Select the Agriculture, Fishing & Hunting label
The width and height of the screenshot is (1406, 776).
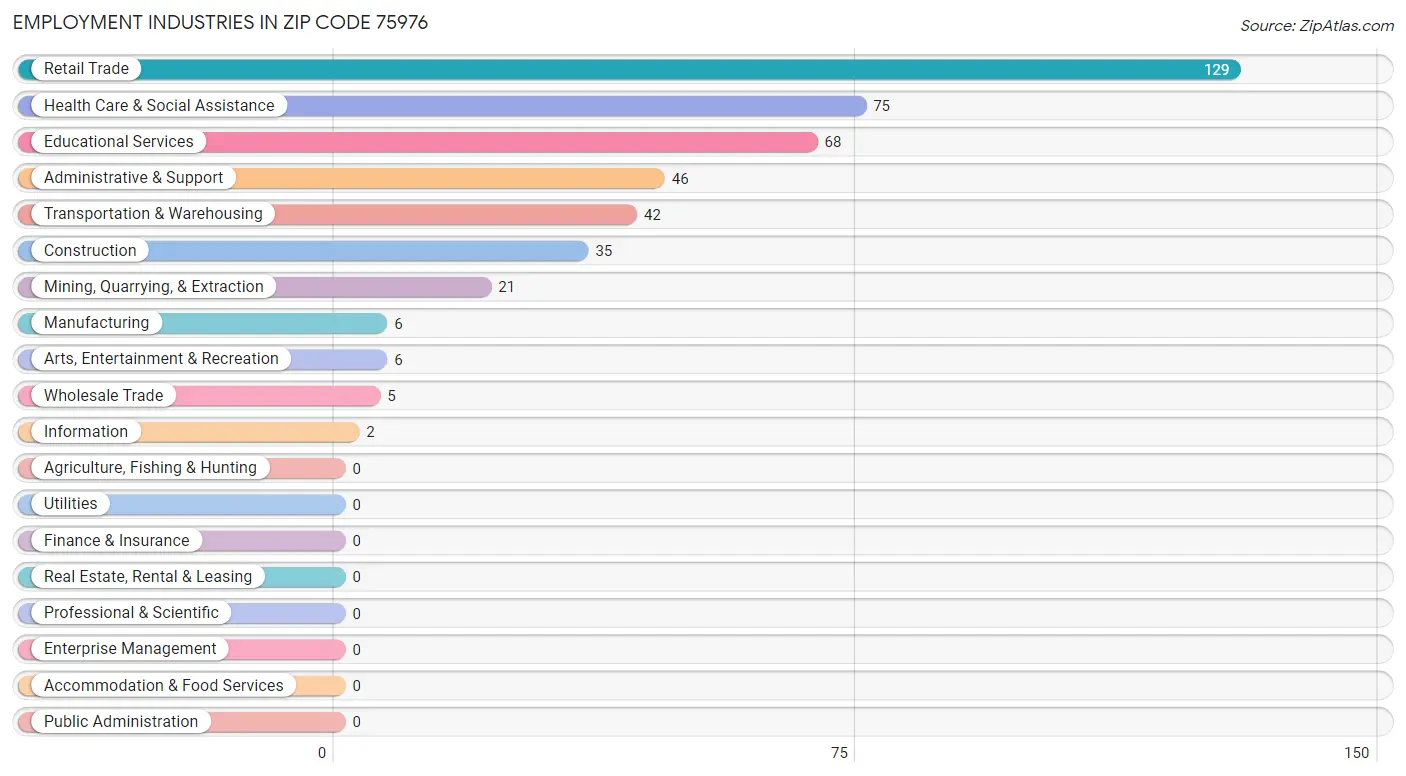[150, 467]
